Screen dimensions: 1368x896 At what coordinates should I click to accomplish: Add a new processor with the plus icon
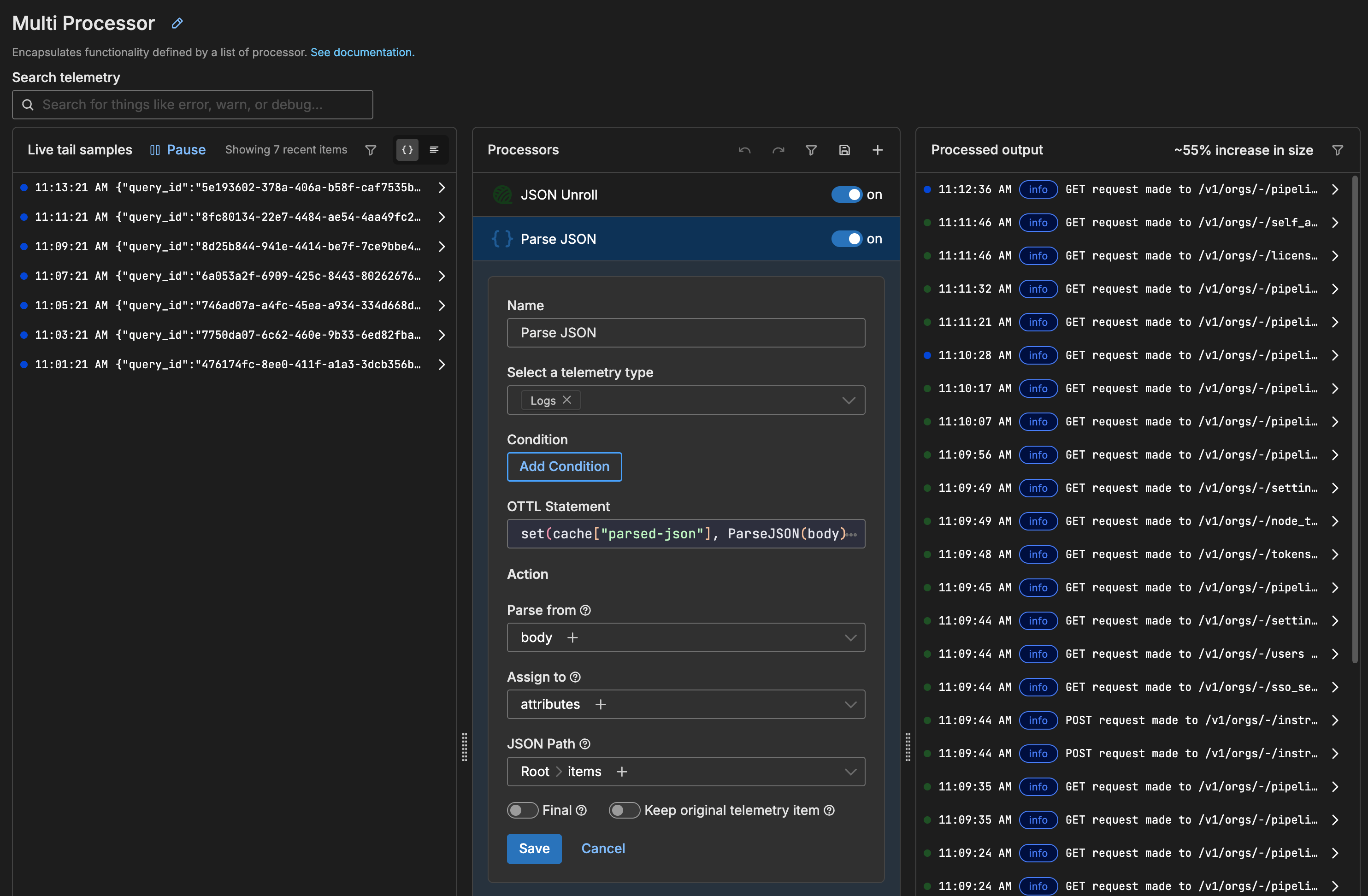878,150
